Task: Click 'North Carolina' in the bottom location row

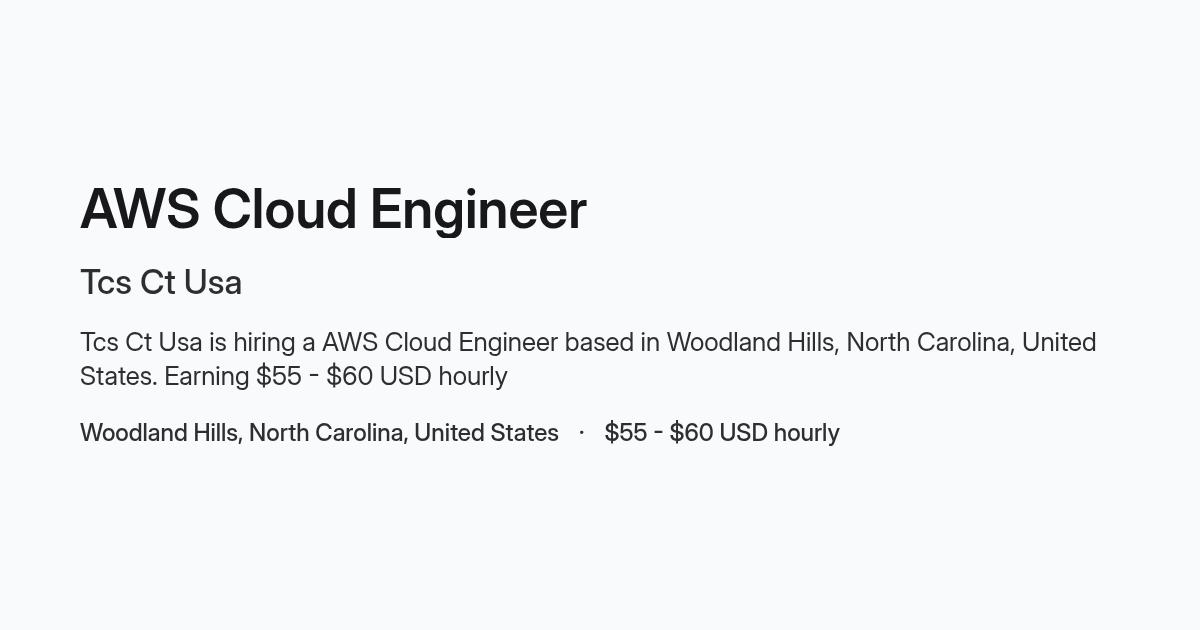Action: 328,433
